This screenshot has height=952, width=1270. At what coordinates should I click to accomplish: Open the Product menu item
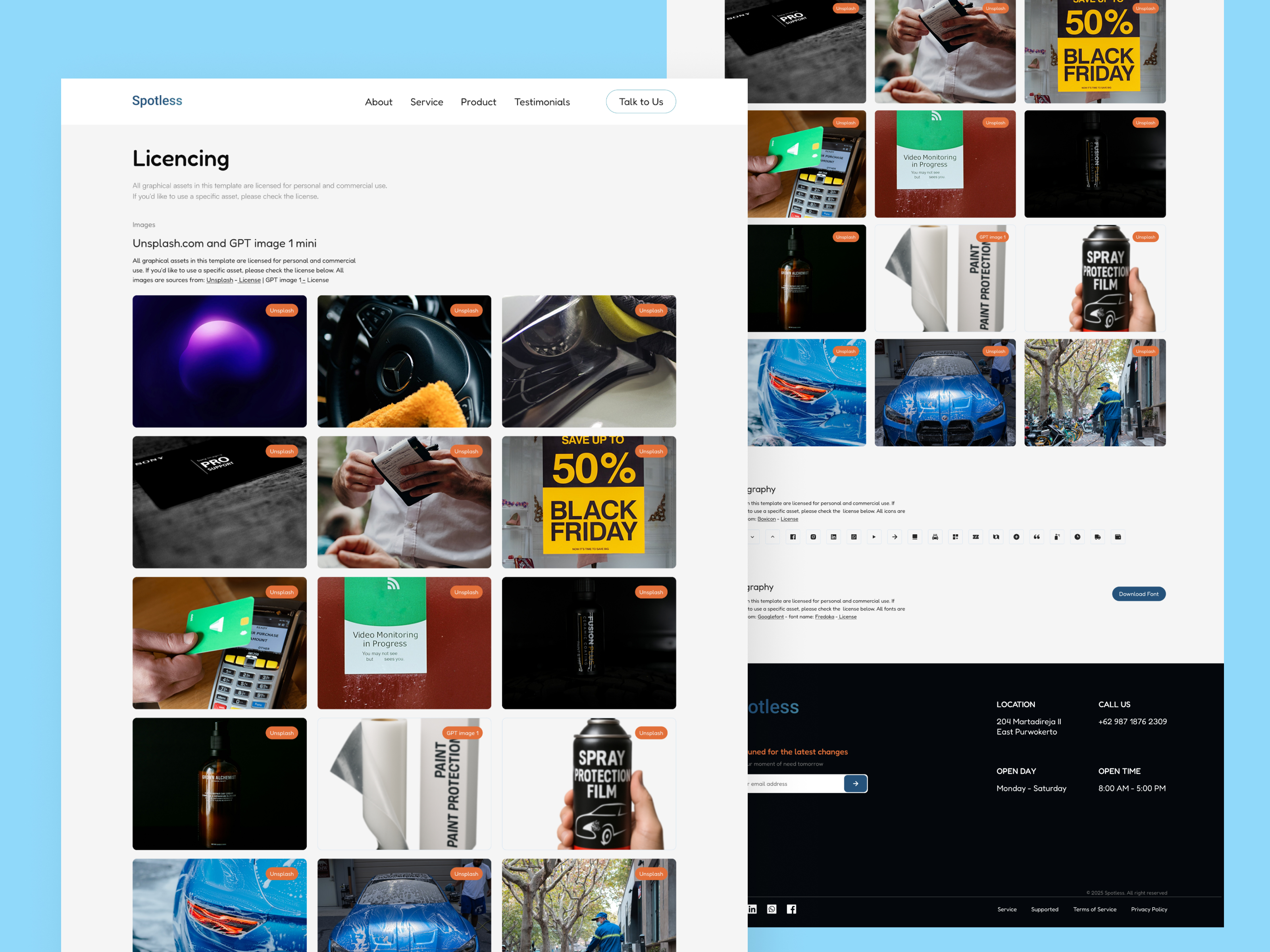478,102
